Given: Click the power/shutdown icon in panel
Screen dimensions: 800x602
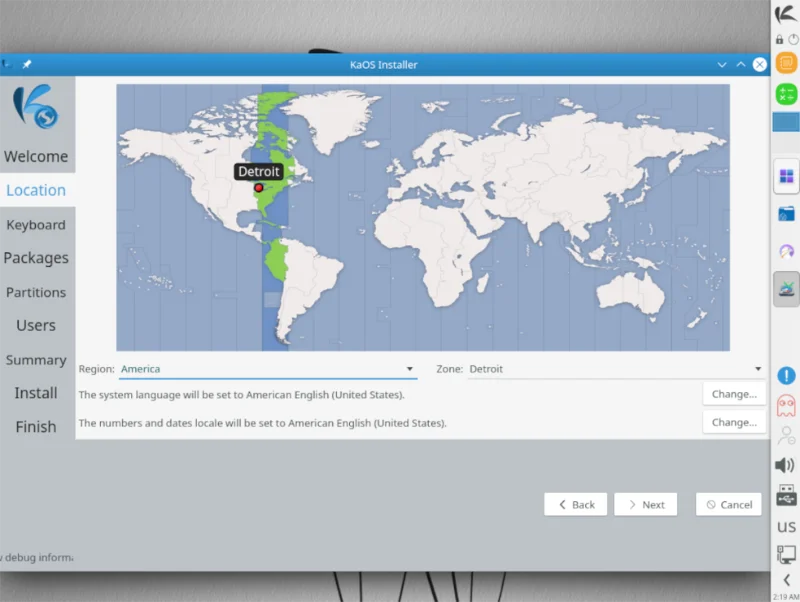Looking at the screenshot, I should [x=793, y=39].
